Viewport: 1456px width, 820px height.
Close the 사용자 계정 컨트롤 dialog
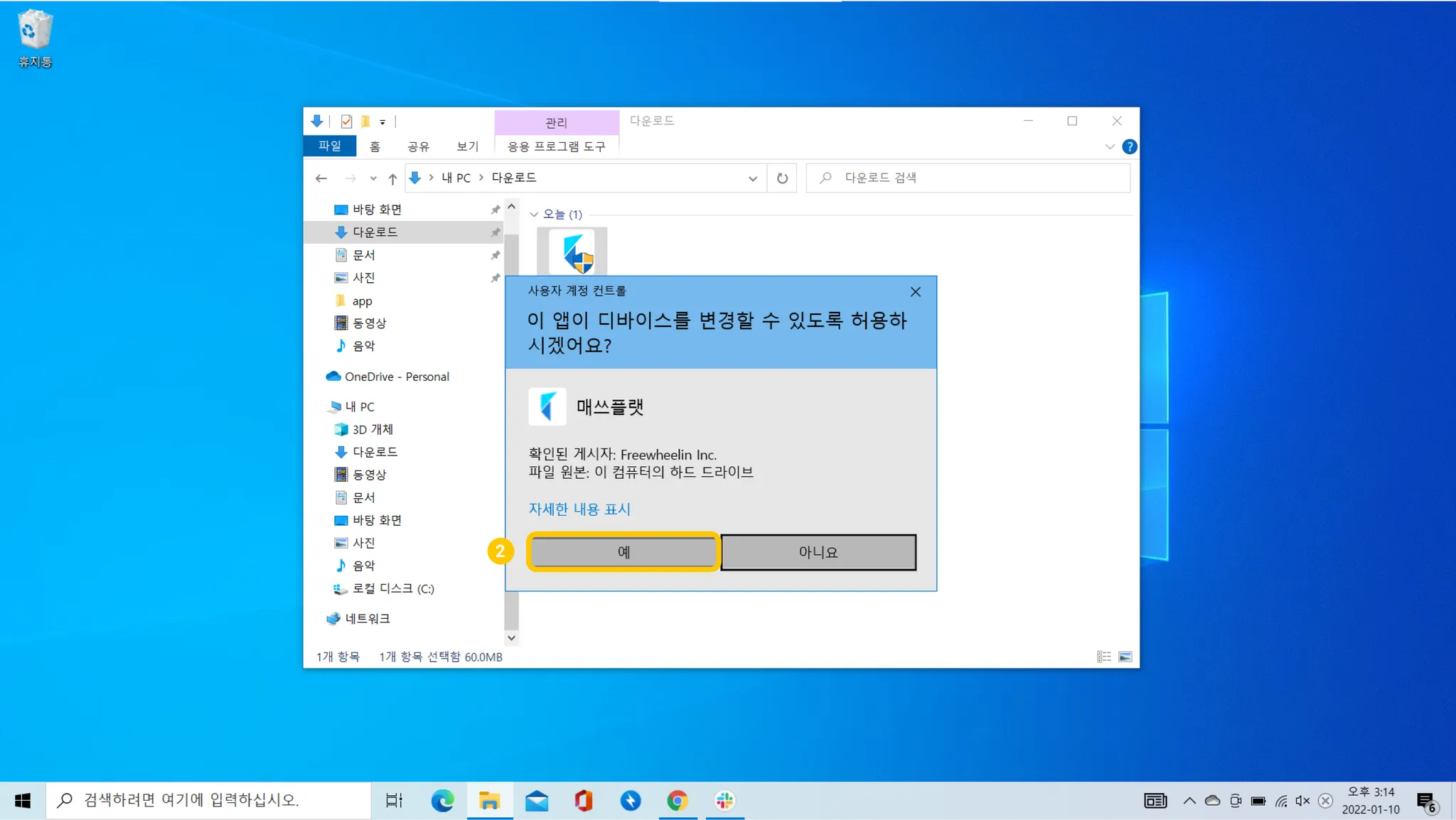(x=915, y=291)
